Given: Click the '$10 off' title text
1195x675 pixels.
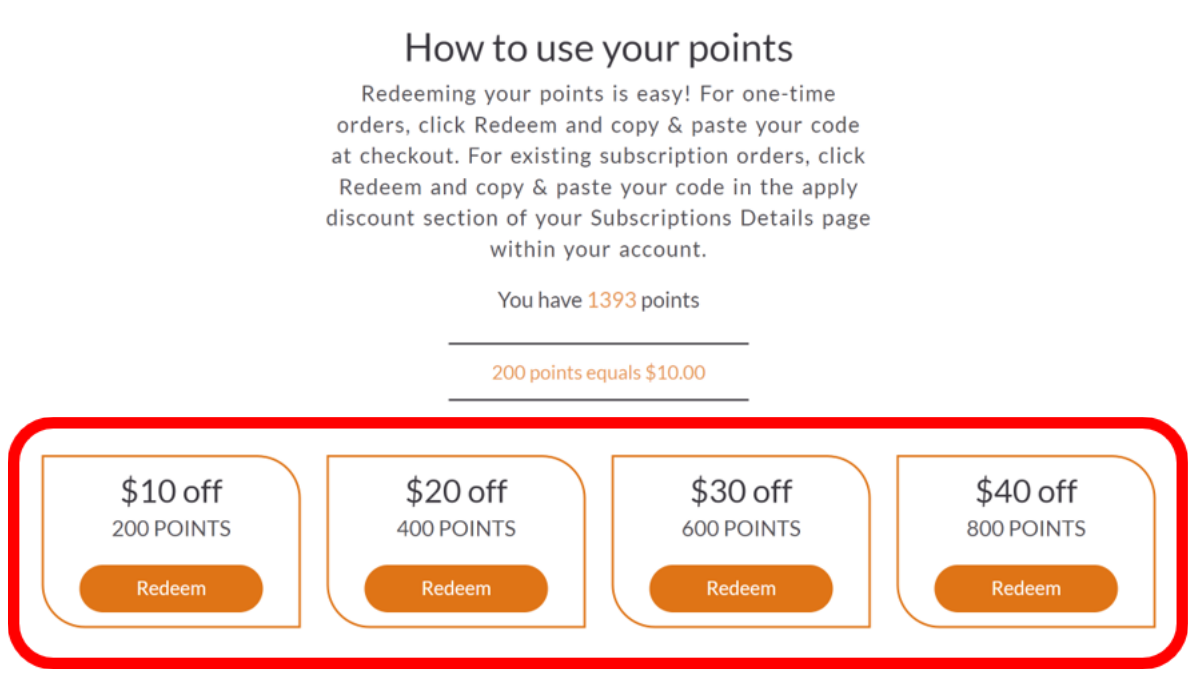Looking at the screenshot, I should (x=171, y=491).
